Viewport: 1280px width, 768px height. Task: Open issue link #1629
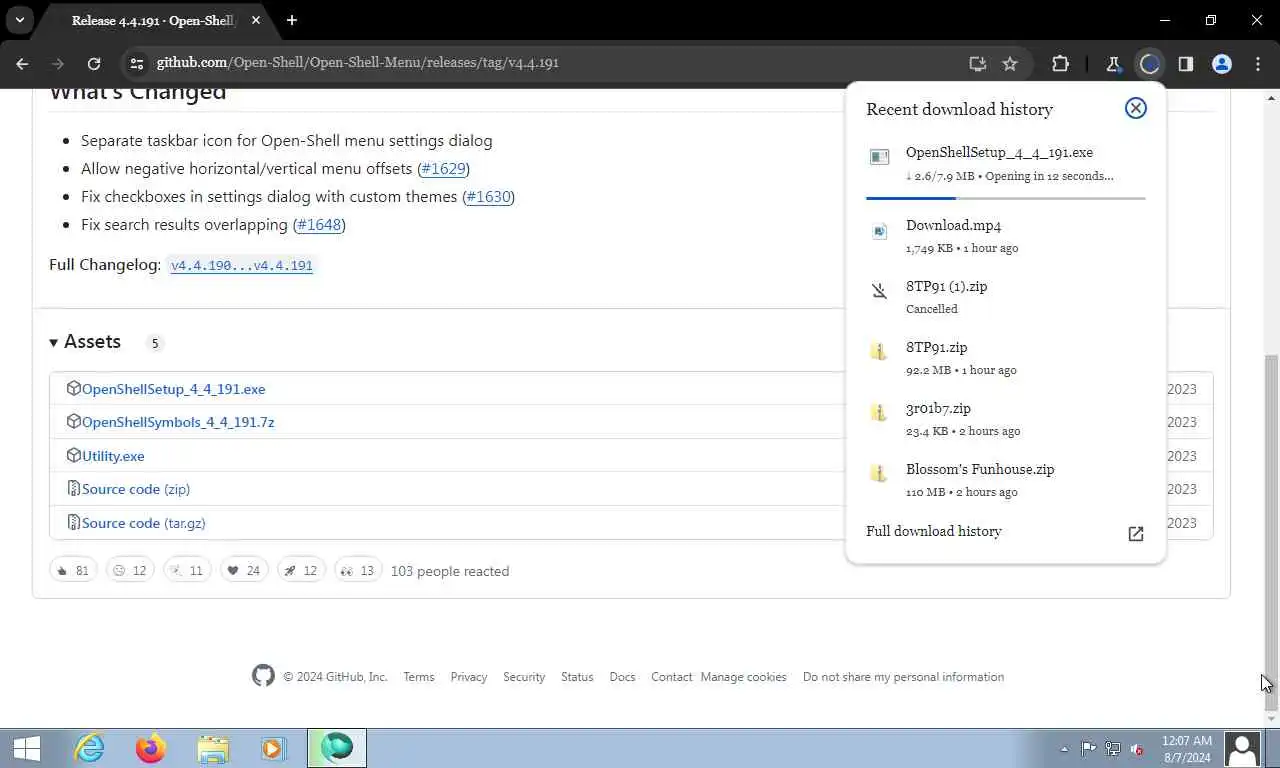[443, 169]
